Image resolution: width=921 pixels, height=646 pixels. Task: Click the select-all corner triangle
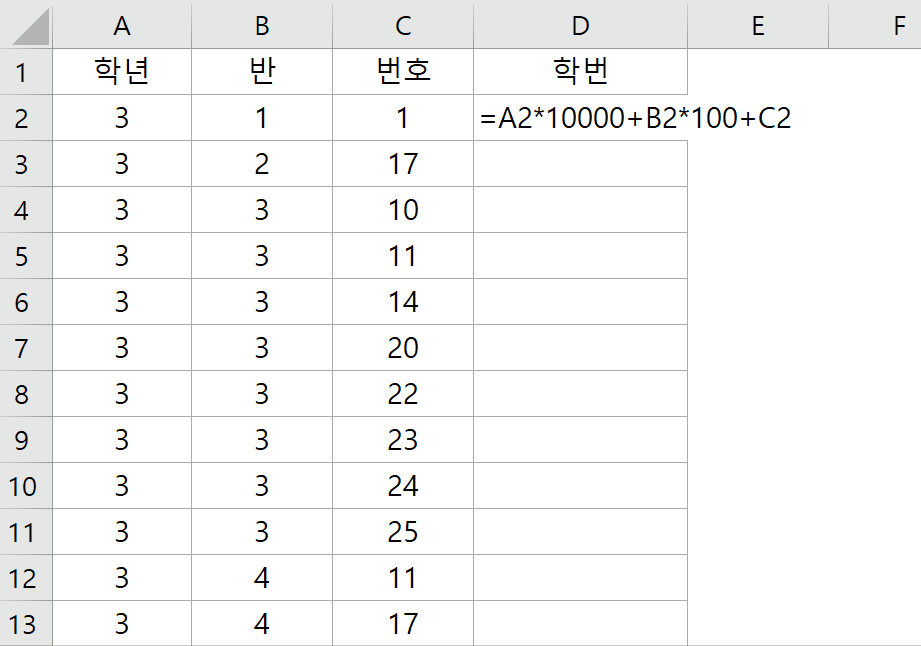[x=30, y=27]
